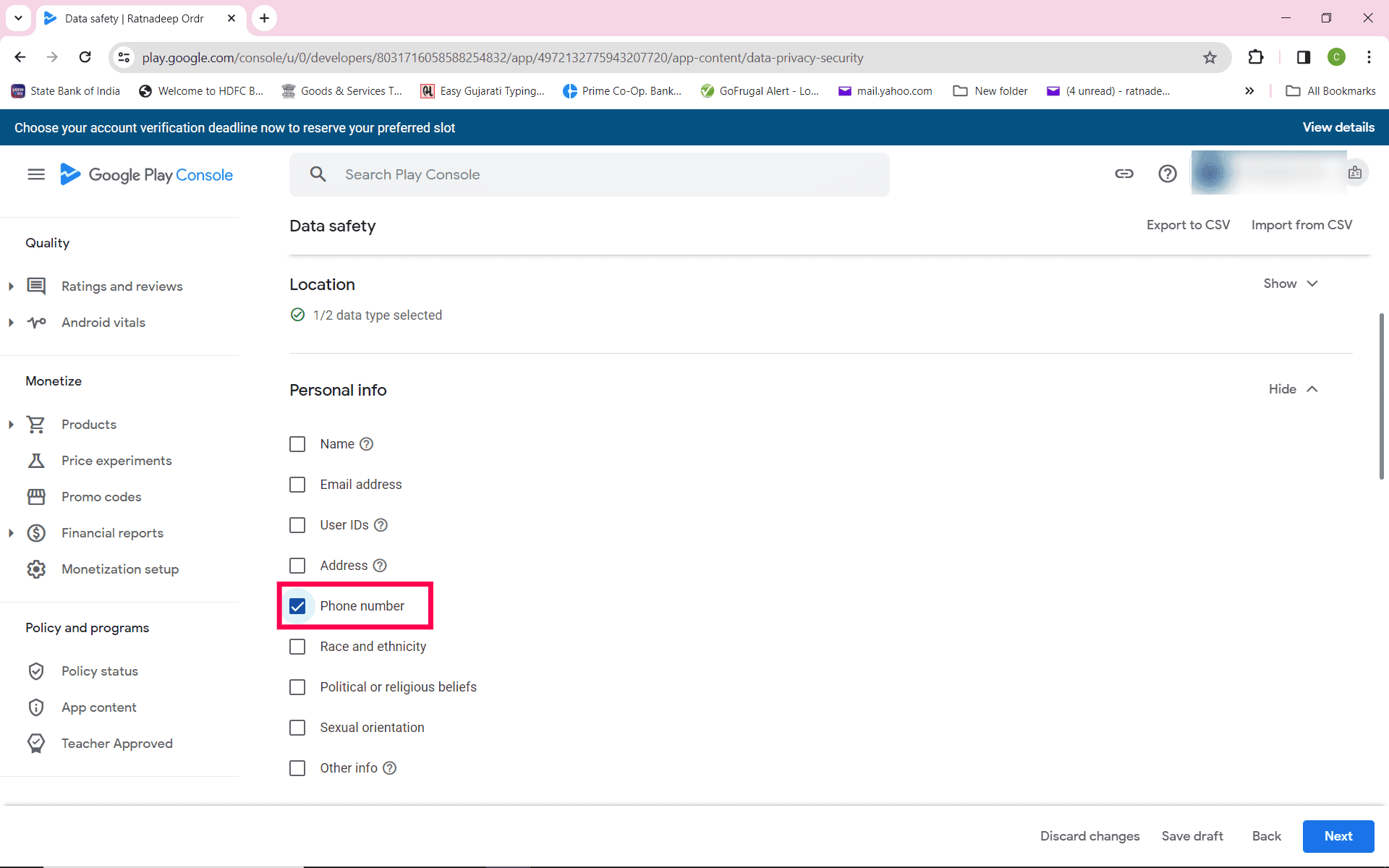Open the hamburger navigation menu
This screenshot has width=1389, height=868.
pyautogui.click(x=36, y=174)
